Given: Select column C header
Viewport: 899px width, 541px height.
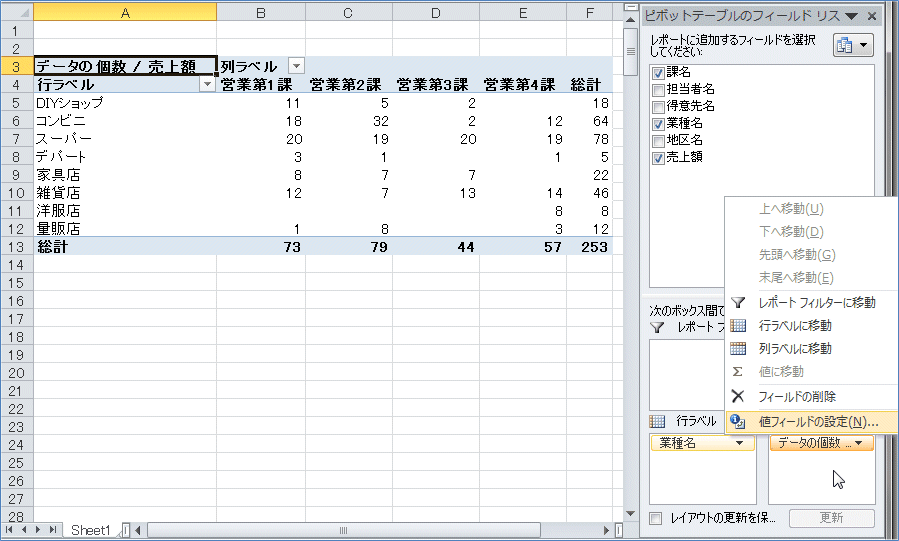Looking at the screenshot, I should 349,12.
